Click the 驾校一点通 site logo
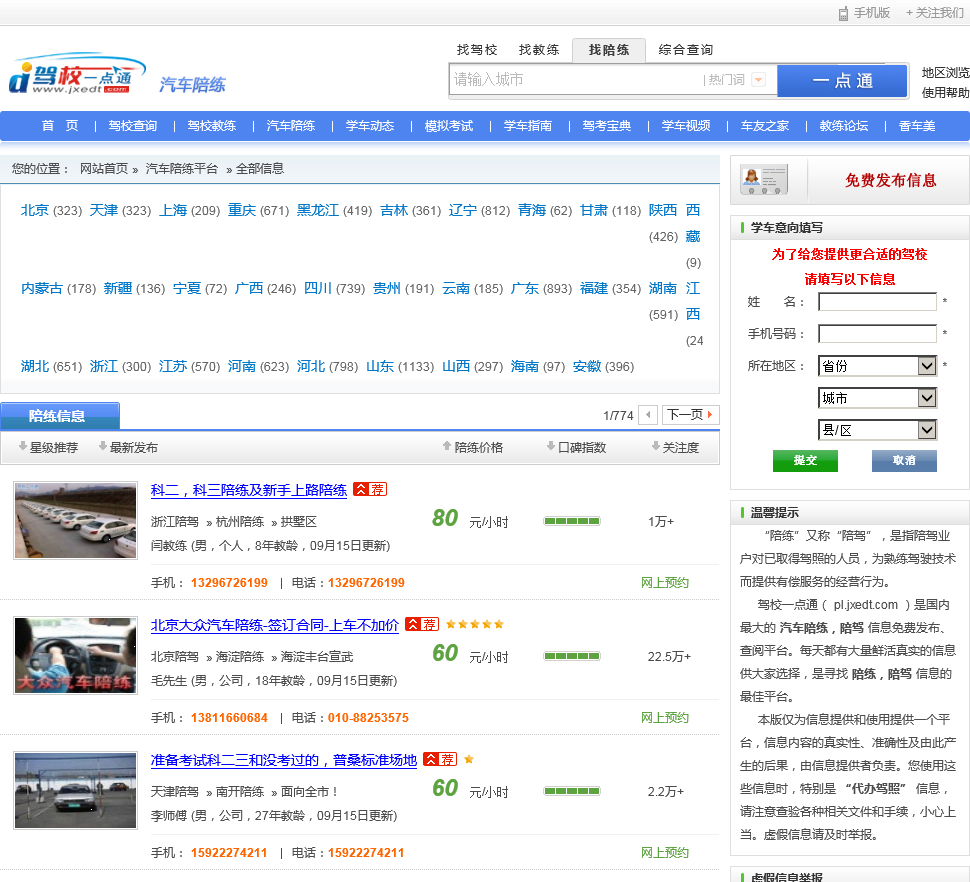This screenshot has height=882, width=970. tap(70, 77)
